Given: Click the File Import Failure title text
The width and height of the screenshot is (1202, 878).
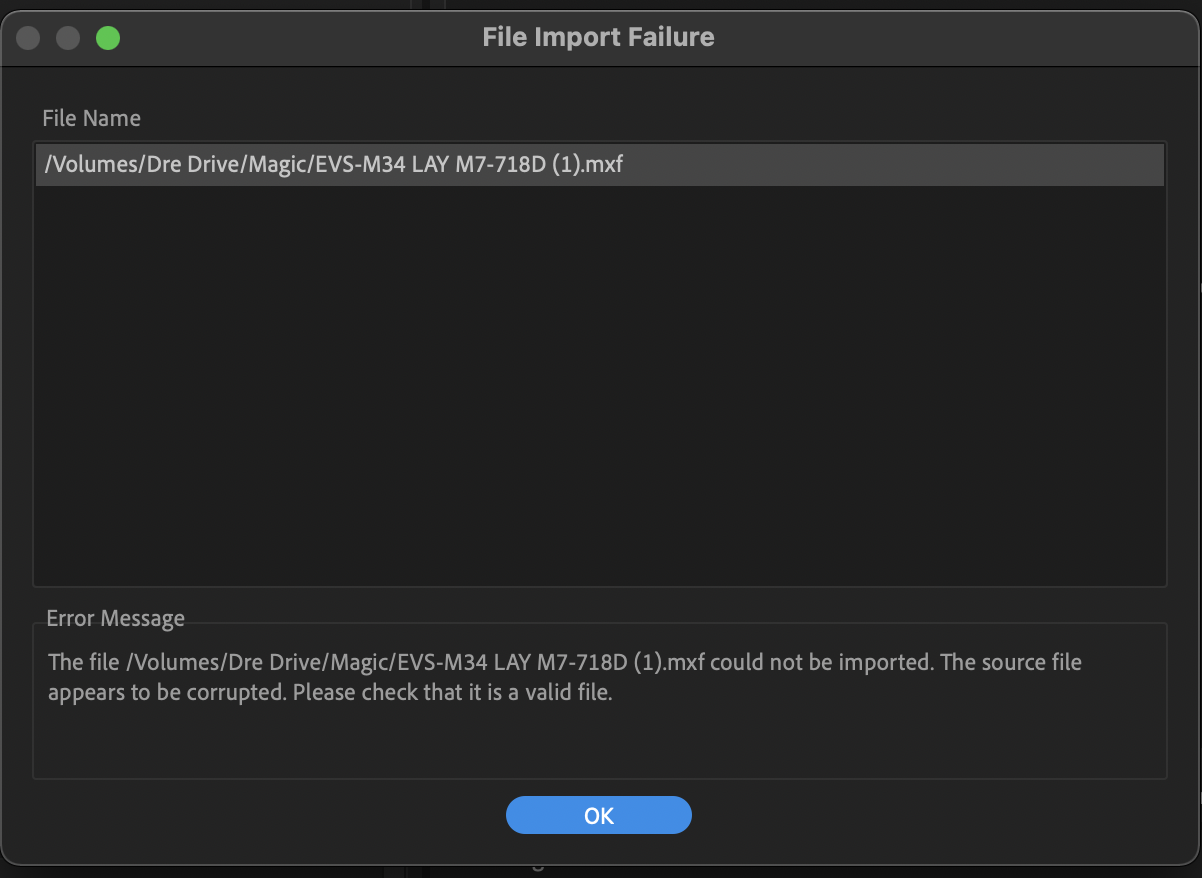Looking at the screenshot, I should coord(598,38).
